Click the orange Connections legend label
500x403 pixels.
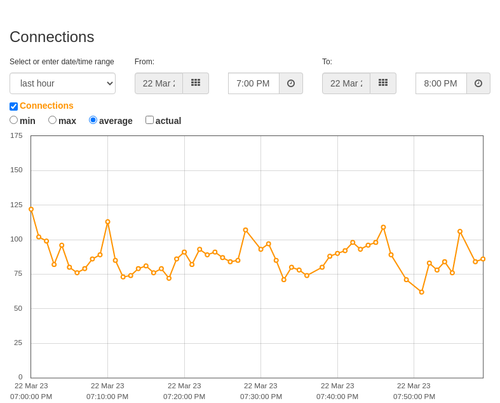(46, 106)
